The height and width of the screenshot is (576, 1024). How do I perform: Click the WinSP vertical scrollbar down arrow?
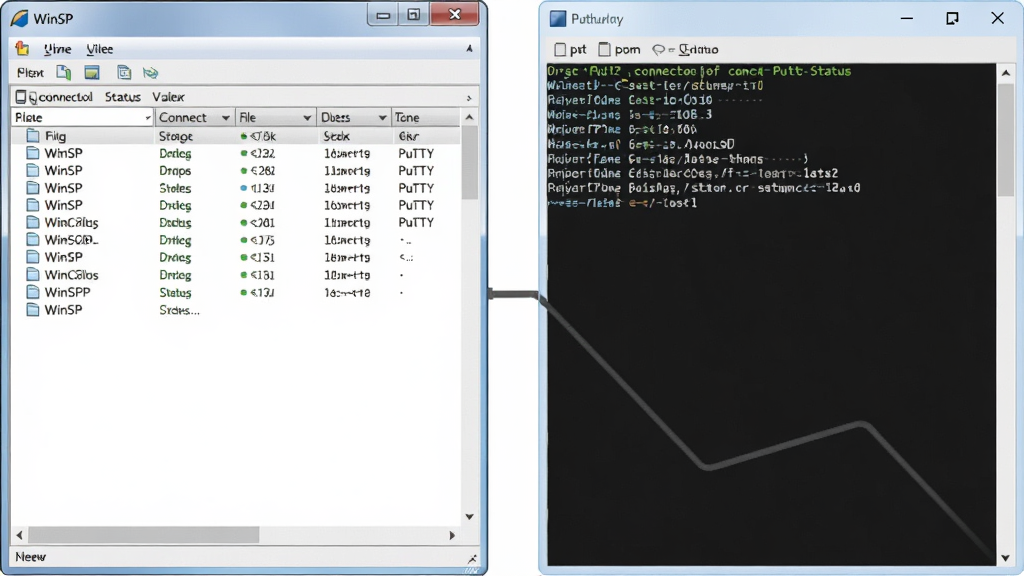pyautogui.click(x=469, y=517)
